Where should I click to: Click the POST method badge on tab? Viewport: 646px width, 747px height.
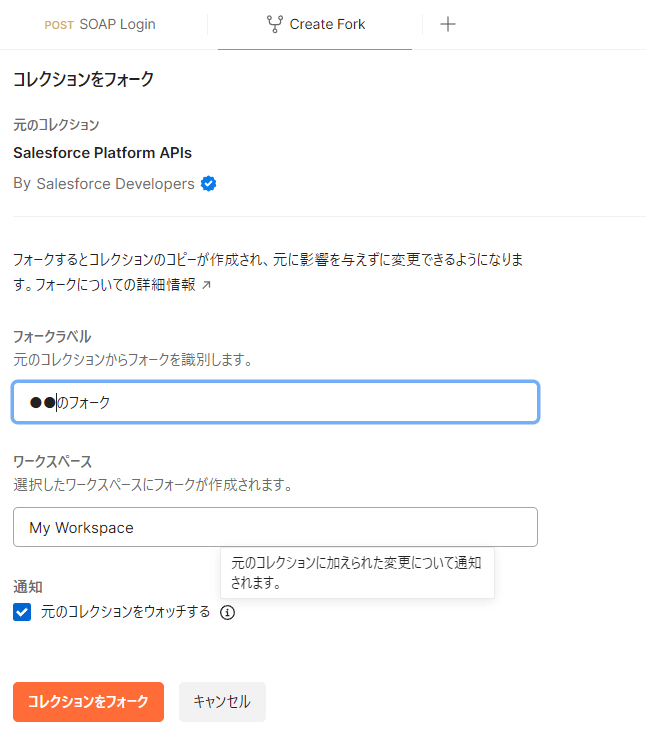(x=59, y=25)
